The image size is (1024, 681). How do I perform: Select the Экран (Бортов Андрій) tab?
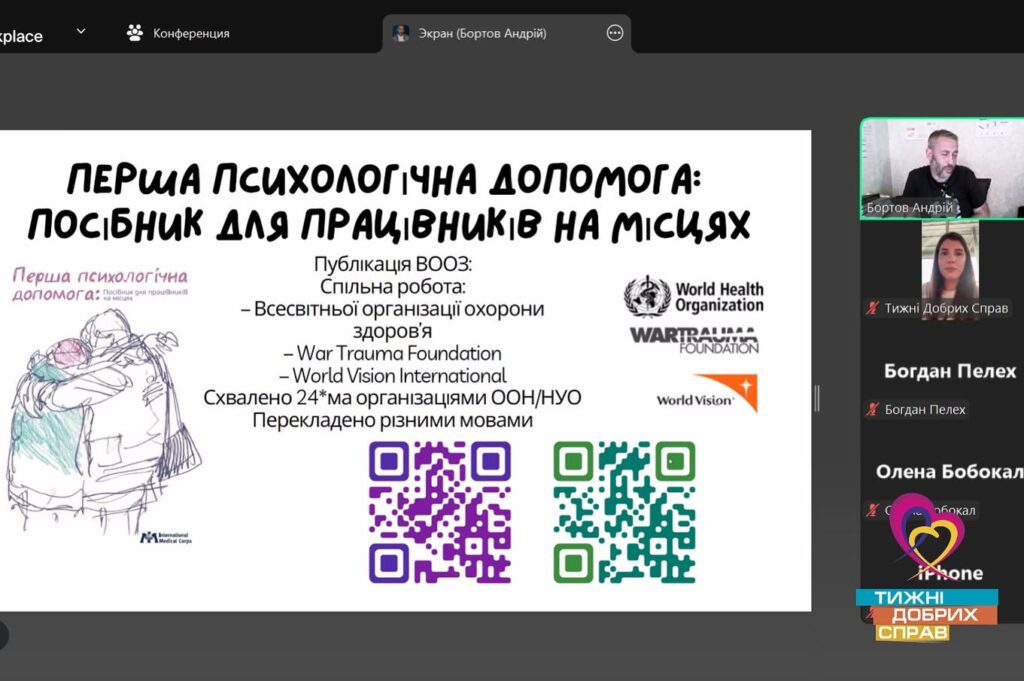(507, 33)
